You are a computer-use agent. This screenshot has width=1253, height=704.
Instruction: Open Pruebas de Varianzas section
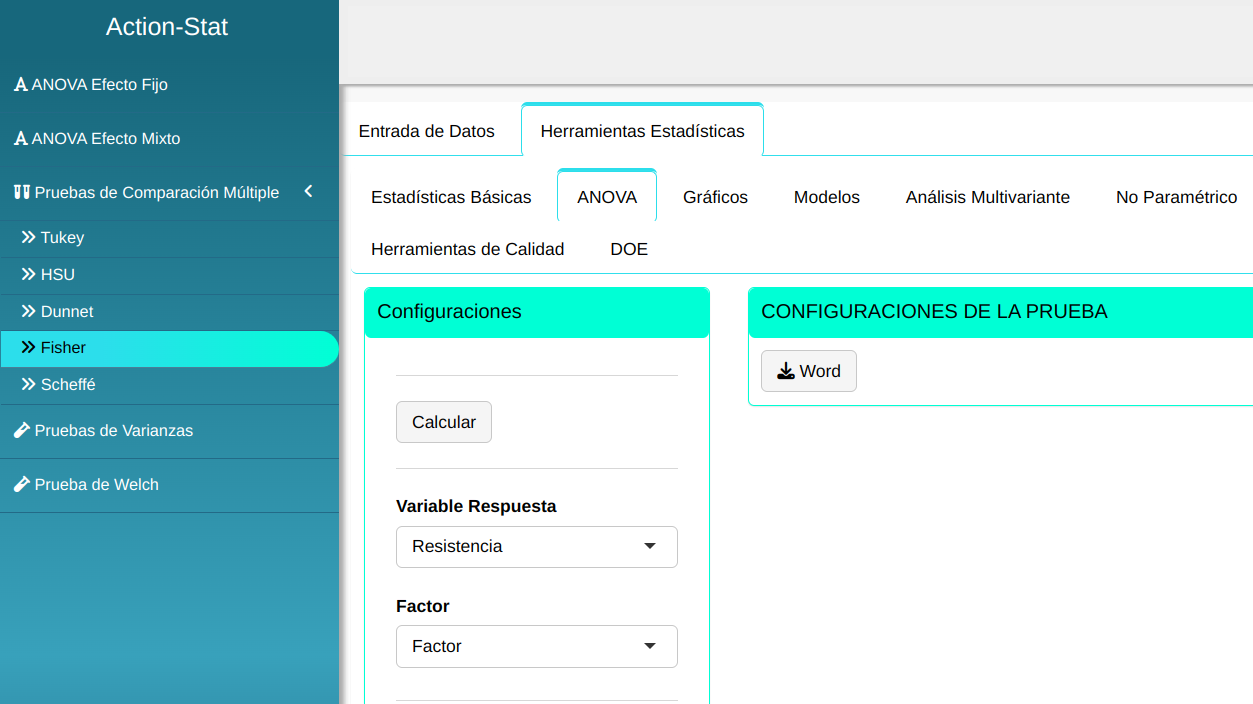point(113,431)
